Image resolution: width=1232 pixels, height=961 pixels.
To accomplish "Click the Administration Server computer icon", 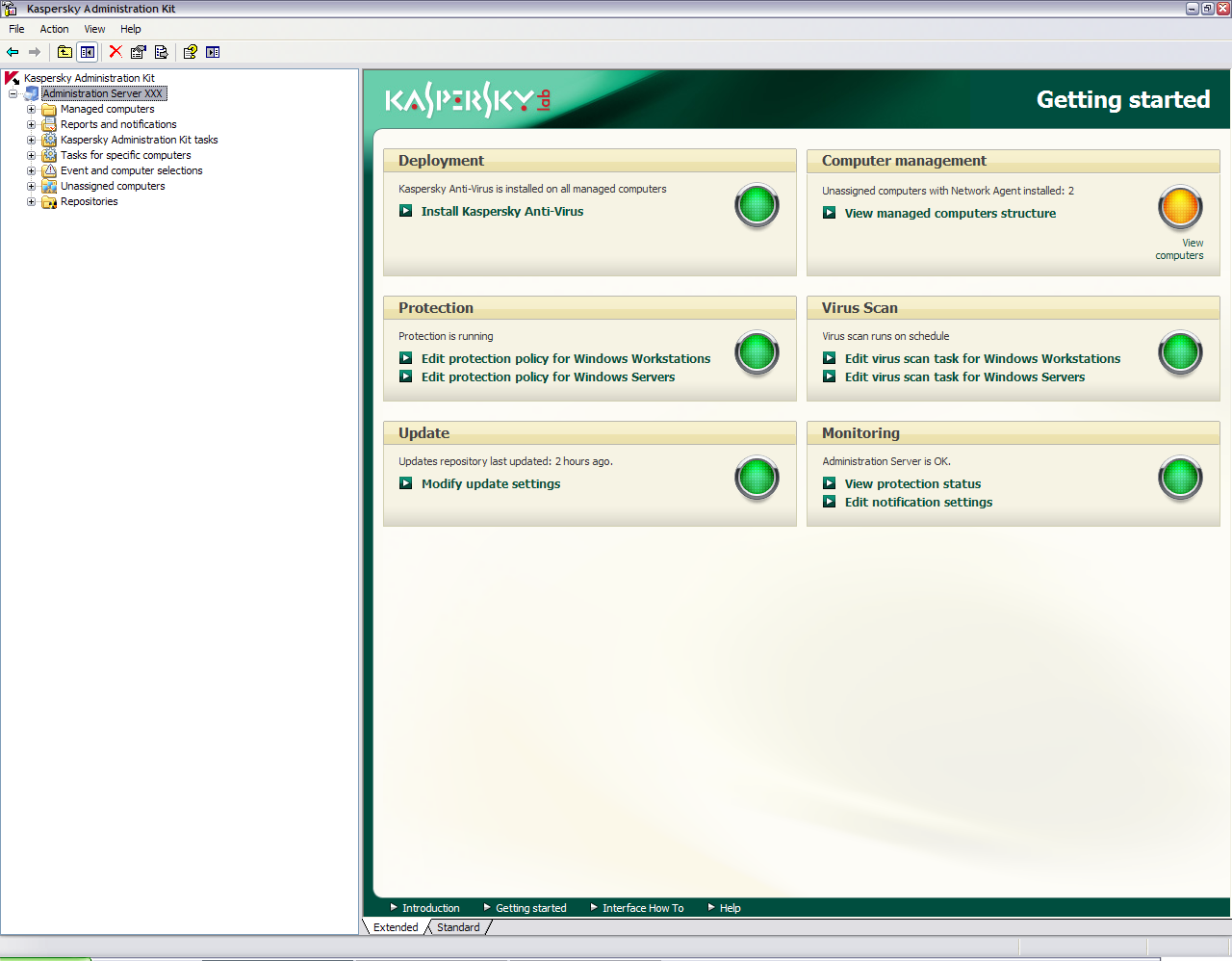I will pyautogui.click(x=32, y=93).
